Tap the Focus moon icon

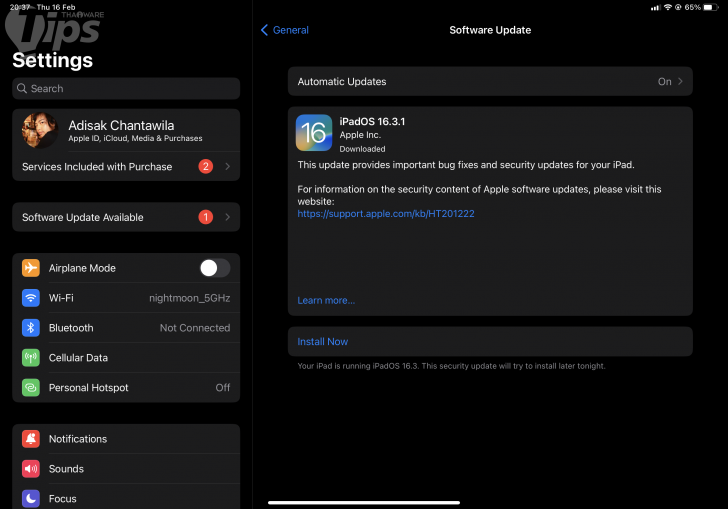click(31, 498)
